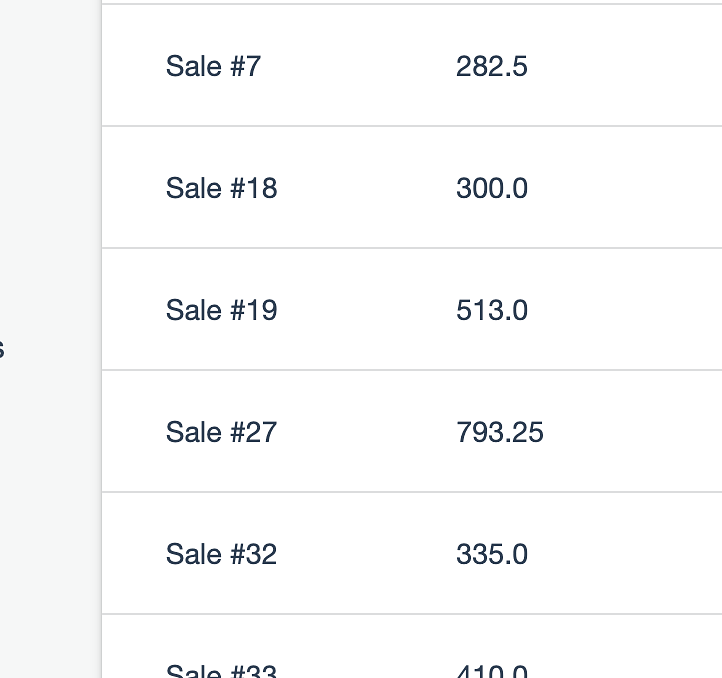Click blank space left of Sale #18 label

coord(134,187)
